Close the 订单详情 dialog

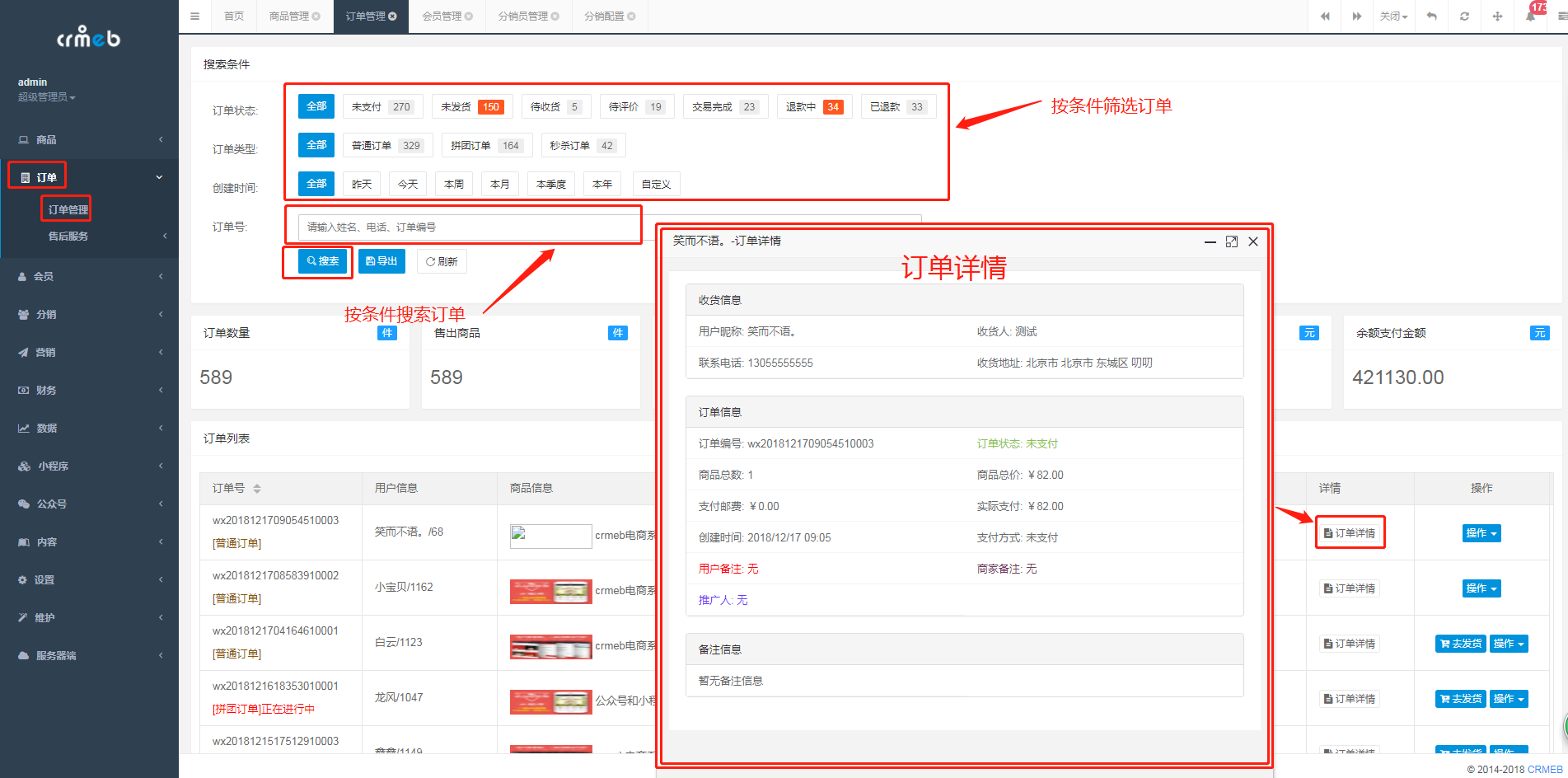pyautogui.click(x=1252, y=241)
